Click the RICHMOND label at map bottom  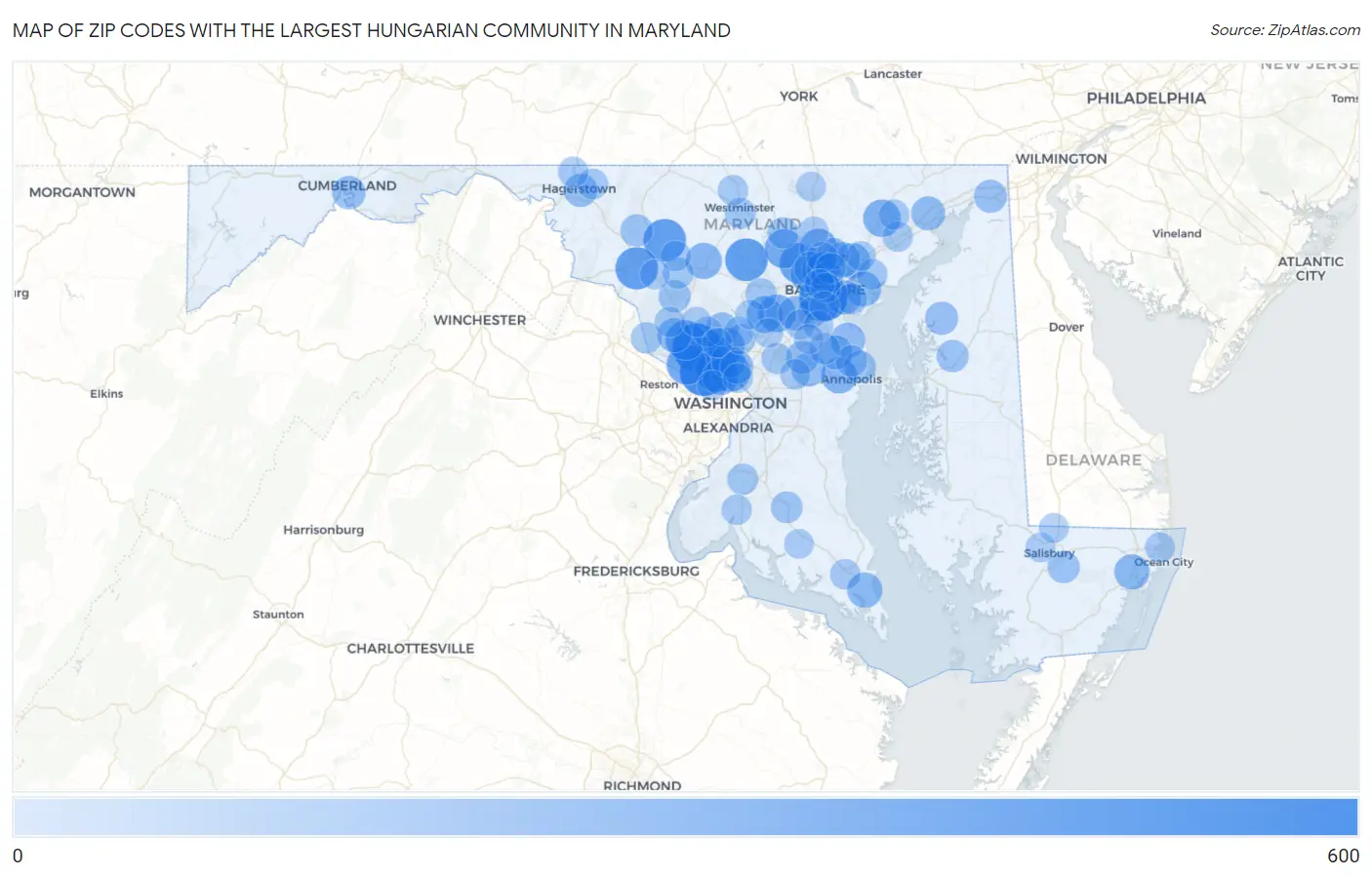click(642, 785)
